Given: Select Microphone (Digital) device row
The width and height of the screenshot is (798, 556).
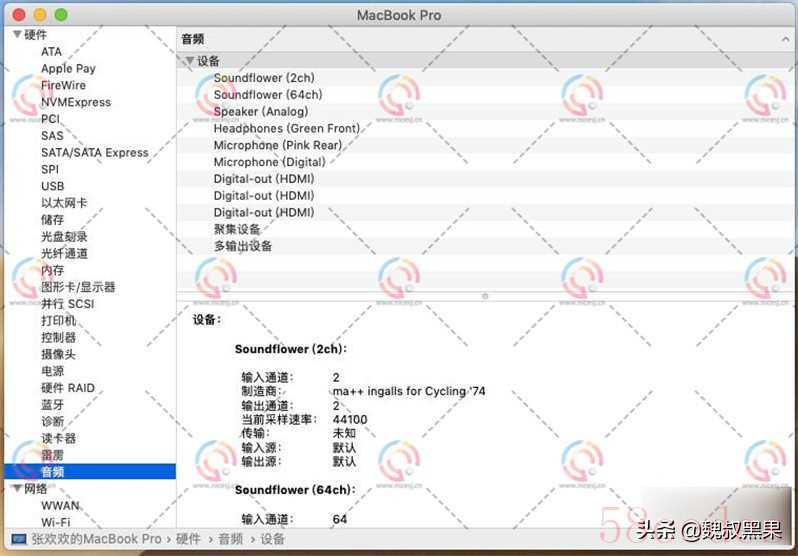Looking at the screenshot, I should (x=487, y=162).
